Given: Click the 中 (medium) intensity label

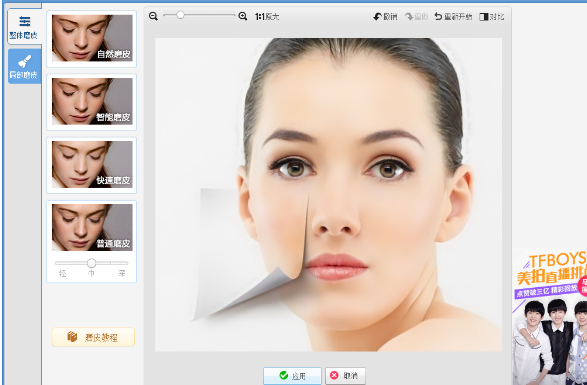Looking at the screenshot, I should 91,273.
